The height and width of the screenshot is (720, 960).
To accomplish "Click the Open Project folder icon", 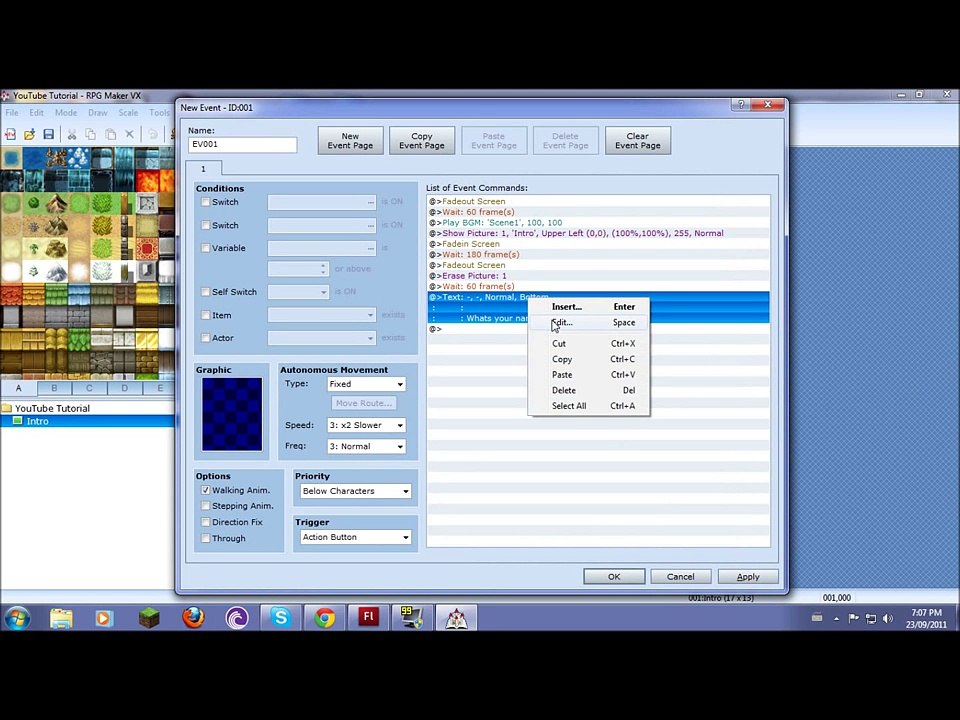I will pos(29,134).
